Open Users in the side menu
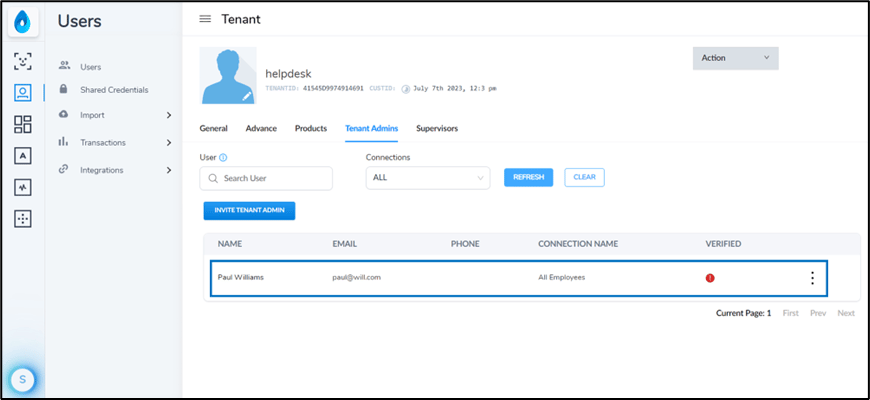 coord(90,67)
